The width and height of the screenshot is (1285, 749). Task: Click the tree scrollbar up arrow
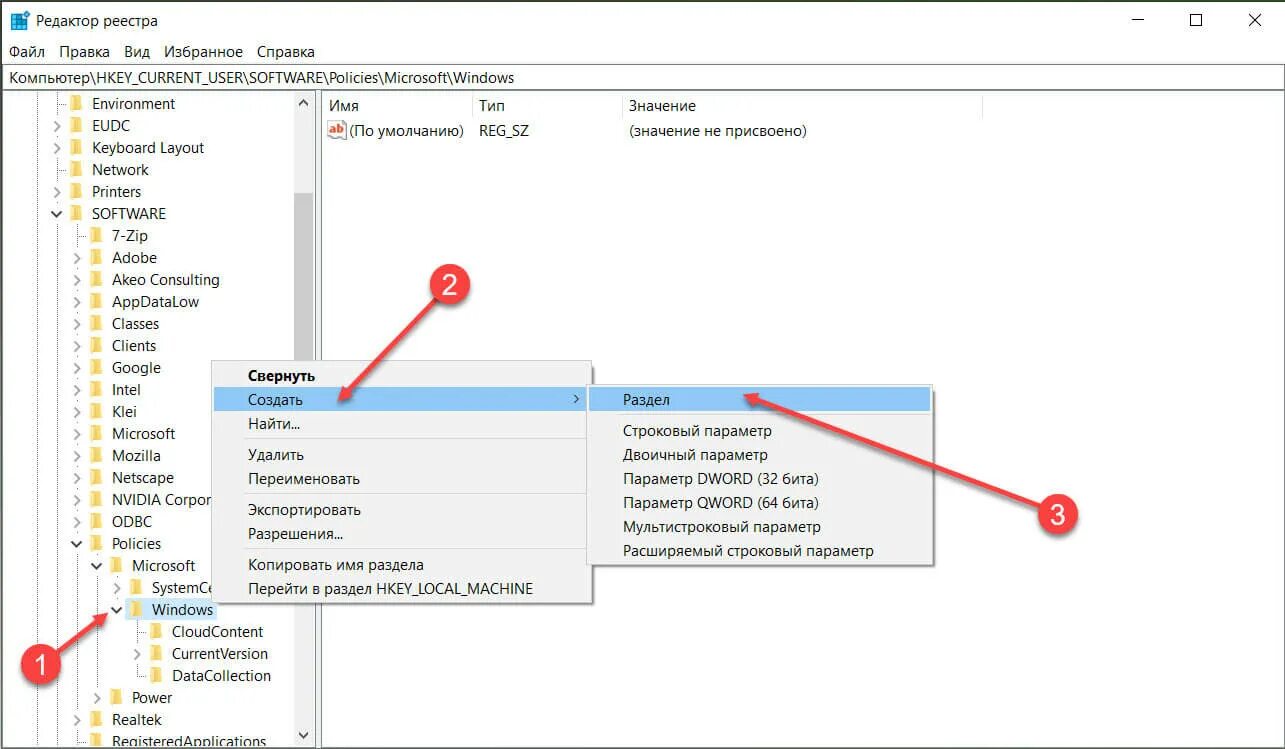[x=304, y=103]
